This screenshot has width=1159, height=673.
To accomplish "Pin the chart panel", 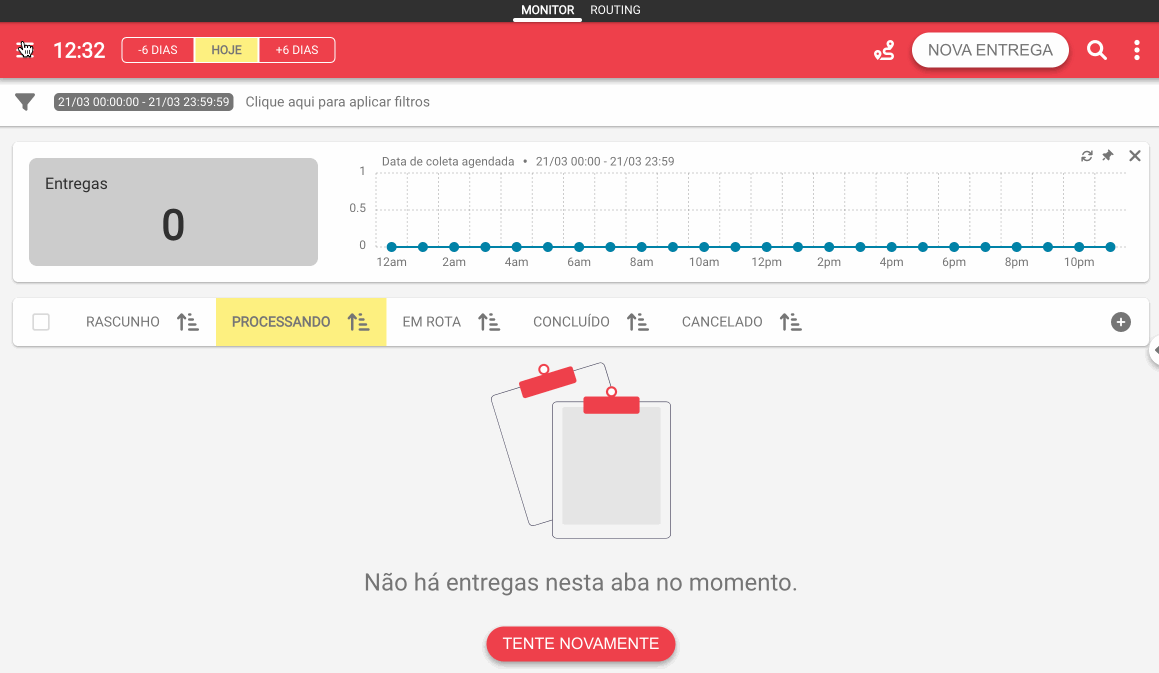I will tap(1107, 156).
